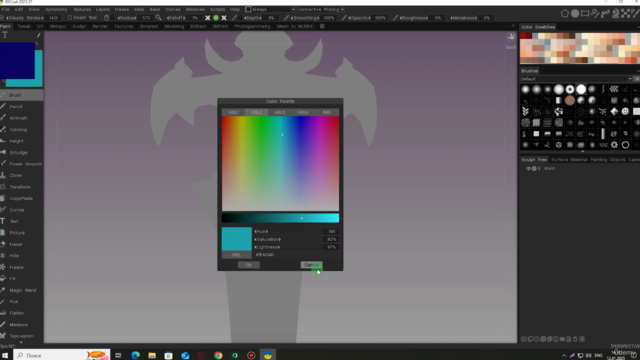640x360 pixels.
Task: Click the Windows search box
Action: 62,355
